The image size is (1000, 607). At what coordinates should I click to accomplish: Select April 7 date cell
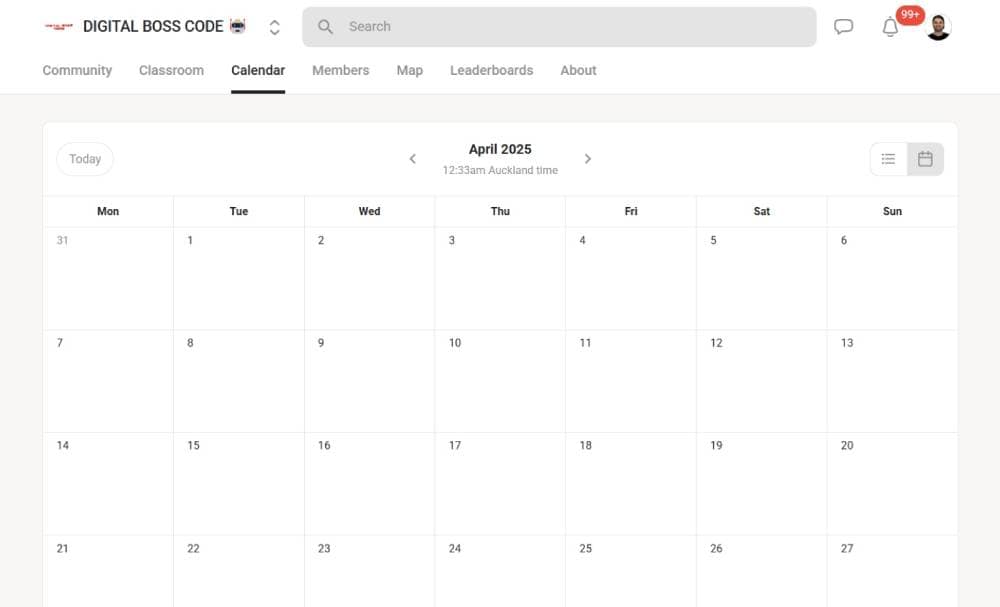[108, 381]
